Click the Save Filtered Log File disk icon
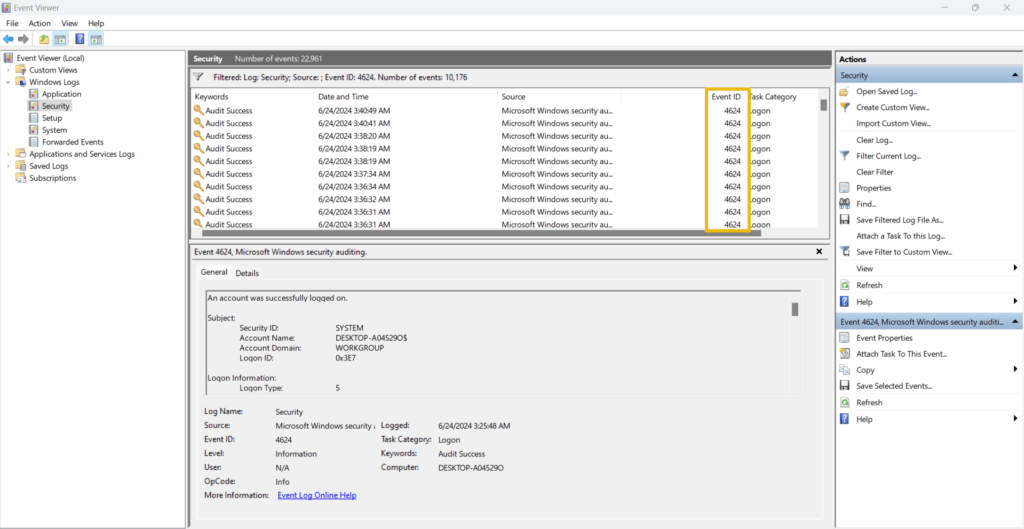Image resolution: width=1024 pixels, height=529 pixels. (844, 220)
